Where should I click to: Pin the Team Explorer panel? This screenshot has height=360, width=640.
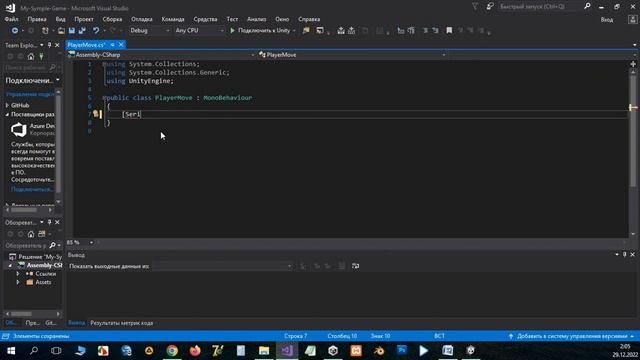[49, 45]
